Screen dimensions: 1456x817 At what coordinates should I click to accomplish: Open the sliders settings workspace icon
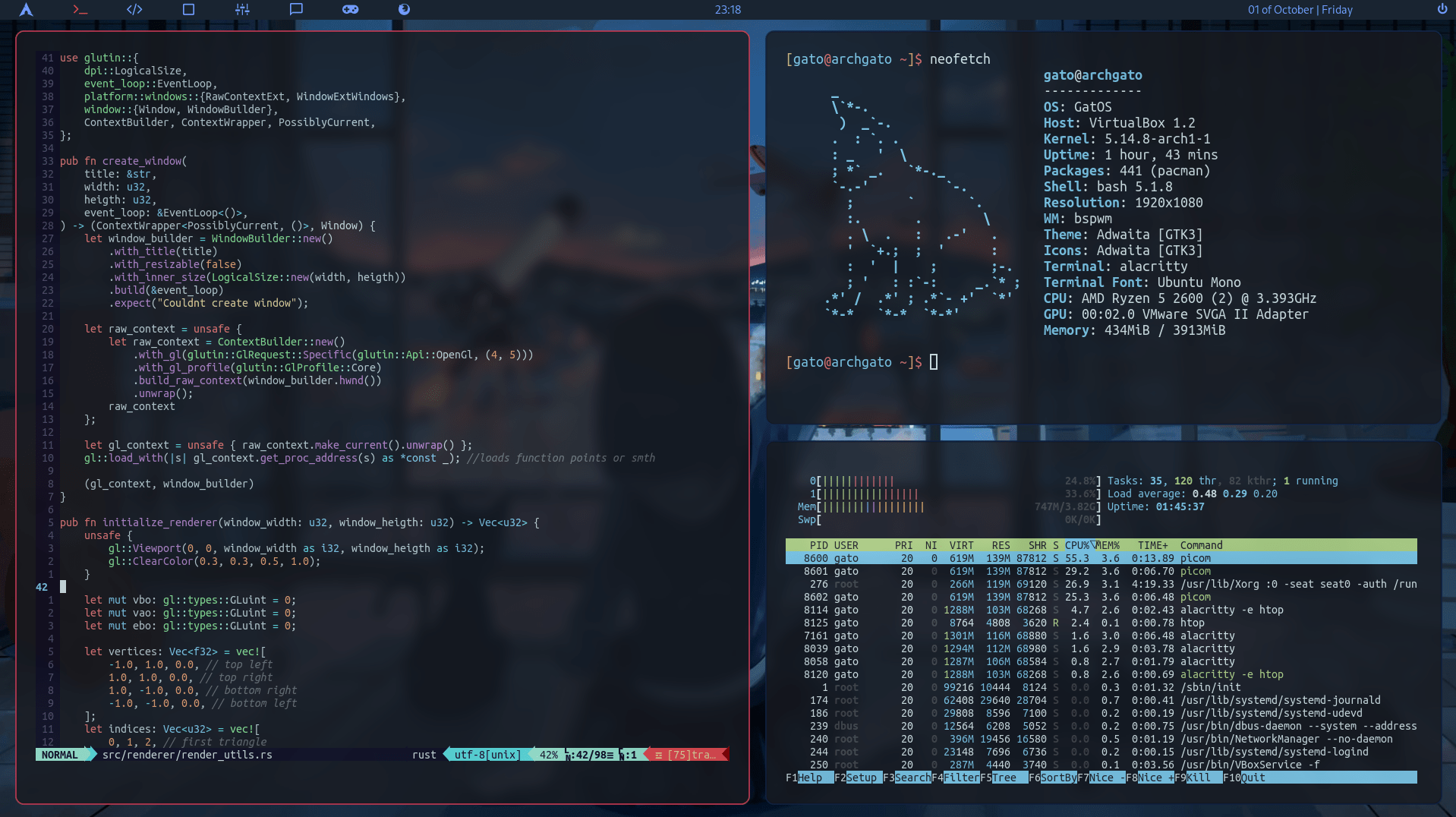click(x=242, y=10)
